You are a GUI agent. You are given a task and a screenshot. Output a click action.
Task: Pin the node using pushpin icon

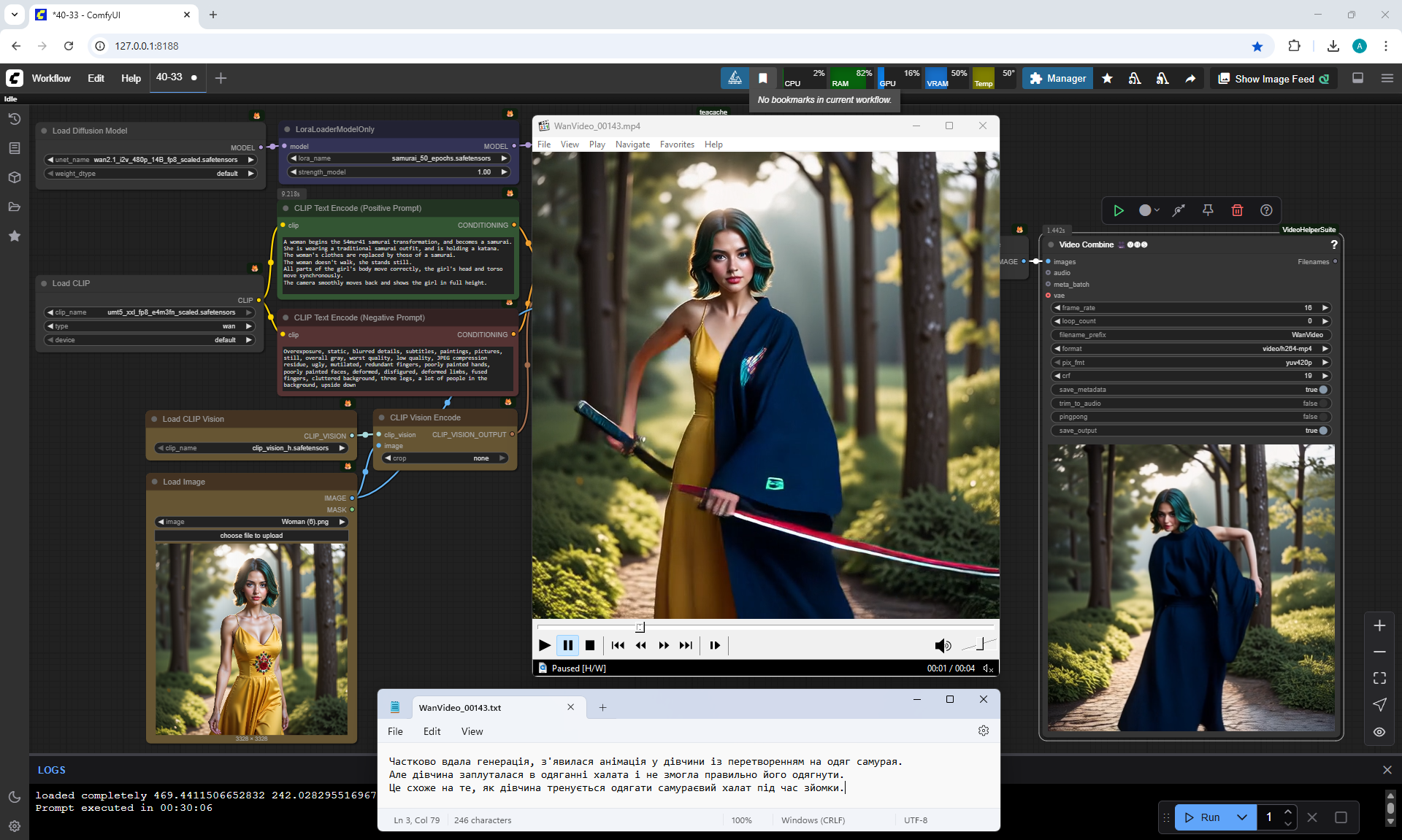tap(1208, 210)
